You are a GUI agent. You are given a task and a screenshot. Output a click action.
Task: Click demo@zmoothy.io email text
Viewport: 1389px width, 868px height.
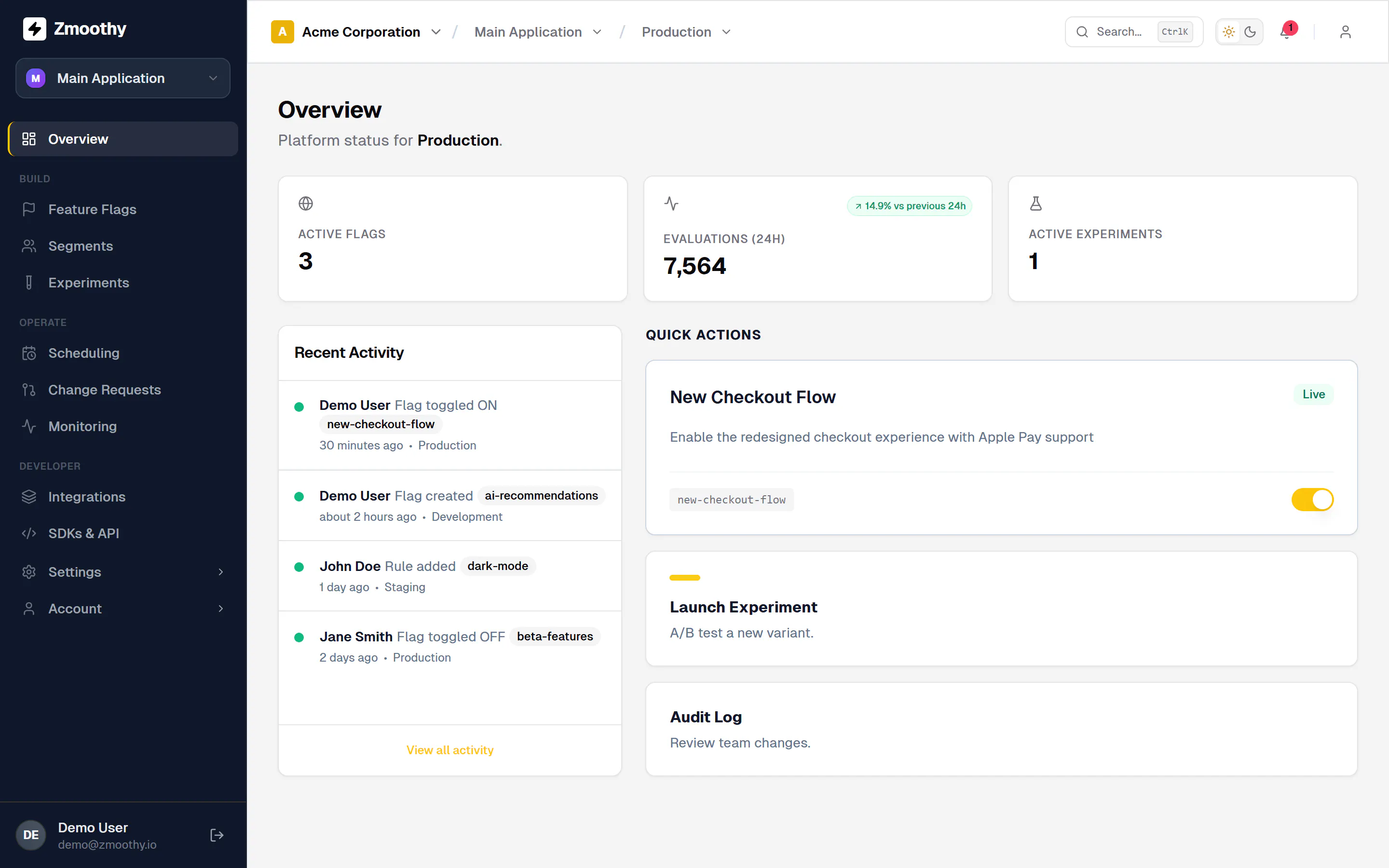pyautogui.click(x=108, y=844)
